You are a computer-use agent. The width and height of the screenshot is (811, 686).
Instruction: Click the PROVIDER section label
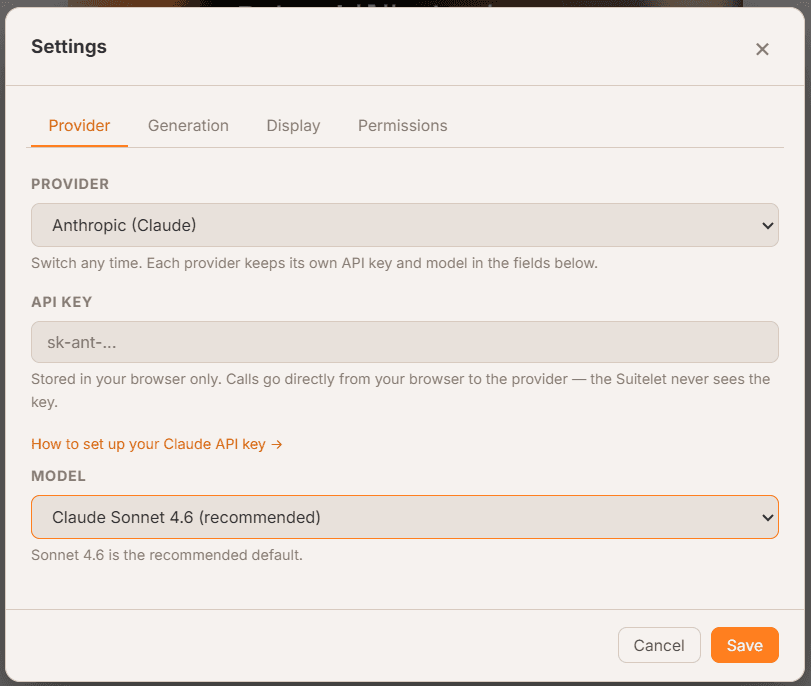(70, 184)
